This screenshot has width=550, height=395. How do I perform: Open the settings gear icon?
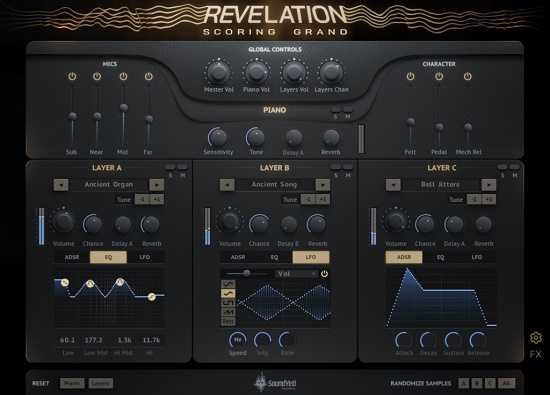[x=536, y=338]
